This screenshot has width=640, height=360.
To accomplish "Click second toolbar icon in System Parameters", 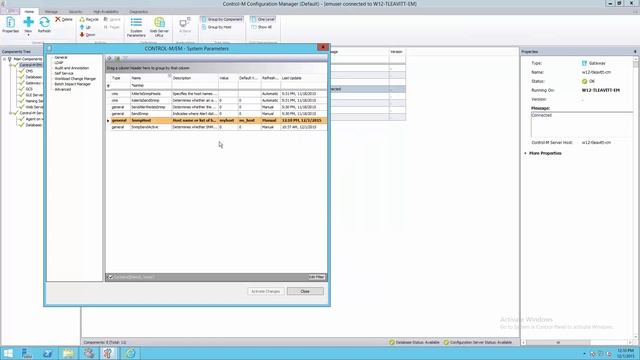I will [117, 59].
